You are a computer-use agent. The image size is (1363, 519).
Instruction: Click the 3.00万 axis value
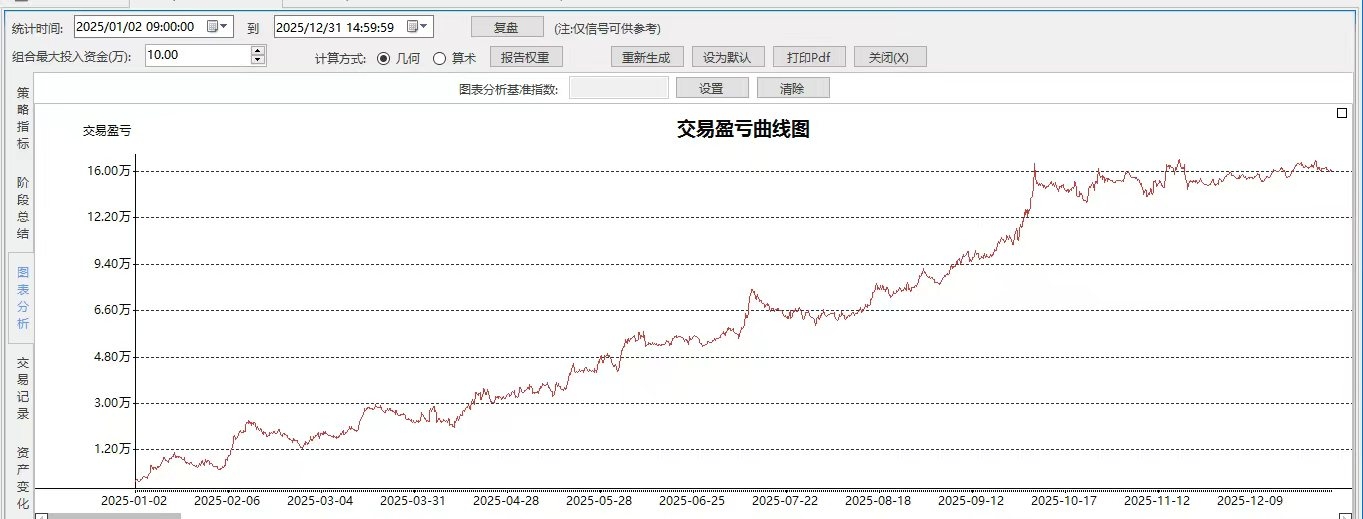(x=111, y=402)
